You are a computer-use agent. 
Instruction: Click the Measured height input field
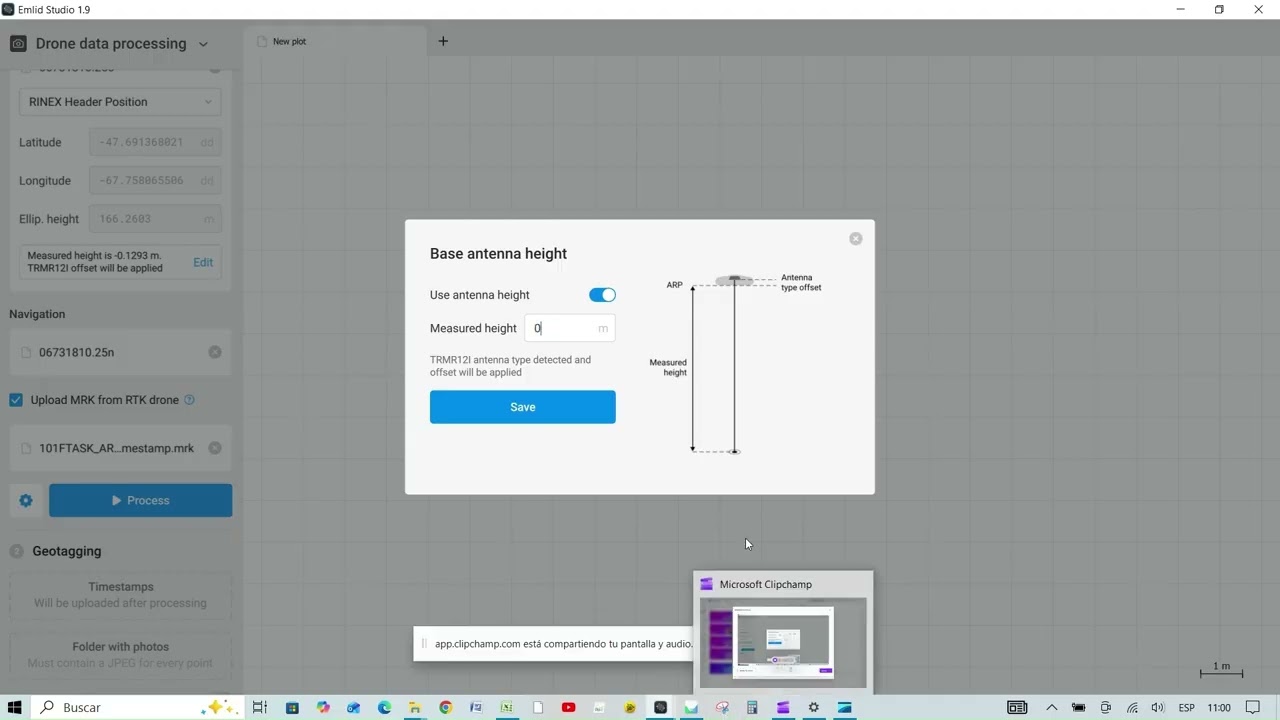coord(570,328)
